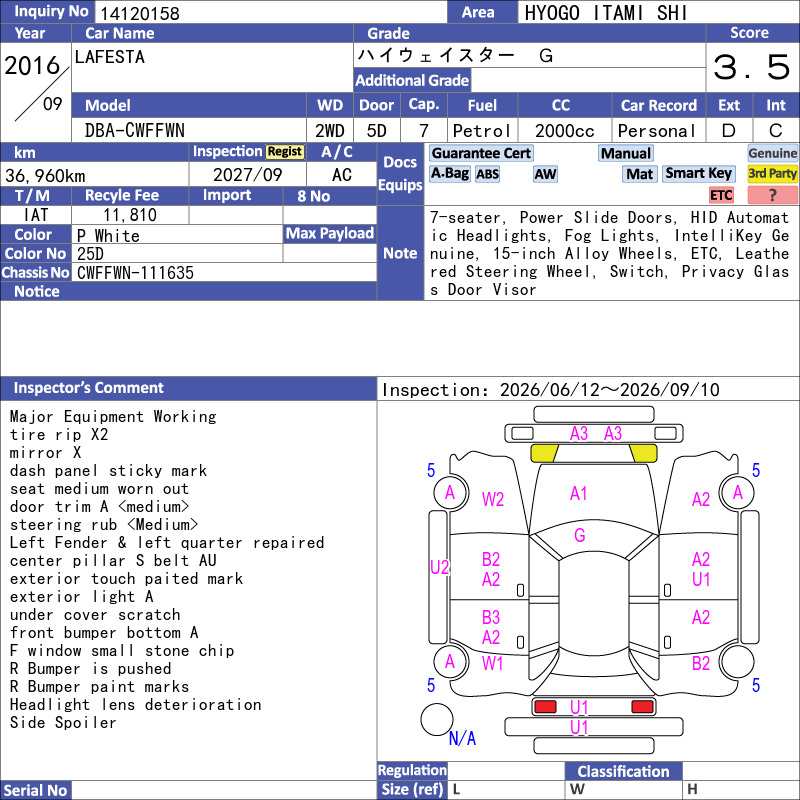Click the yellow 3rd Party badge
The width and height of the screenshot is (800, 800).
[772, 173]
